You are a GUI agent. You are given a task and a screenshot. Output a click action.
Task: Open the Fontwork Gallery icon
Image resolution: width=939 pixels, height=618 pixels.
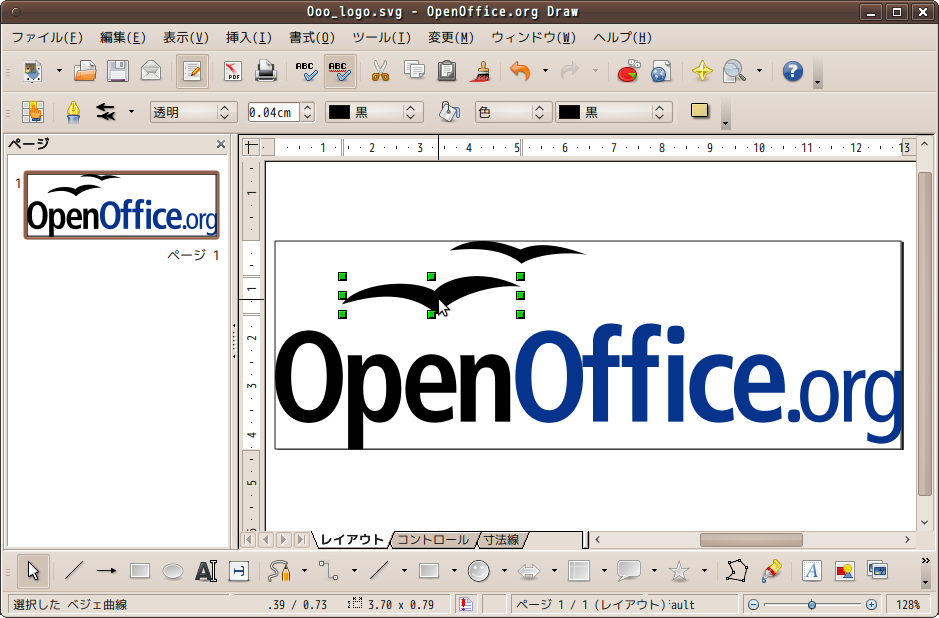812,571
